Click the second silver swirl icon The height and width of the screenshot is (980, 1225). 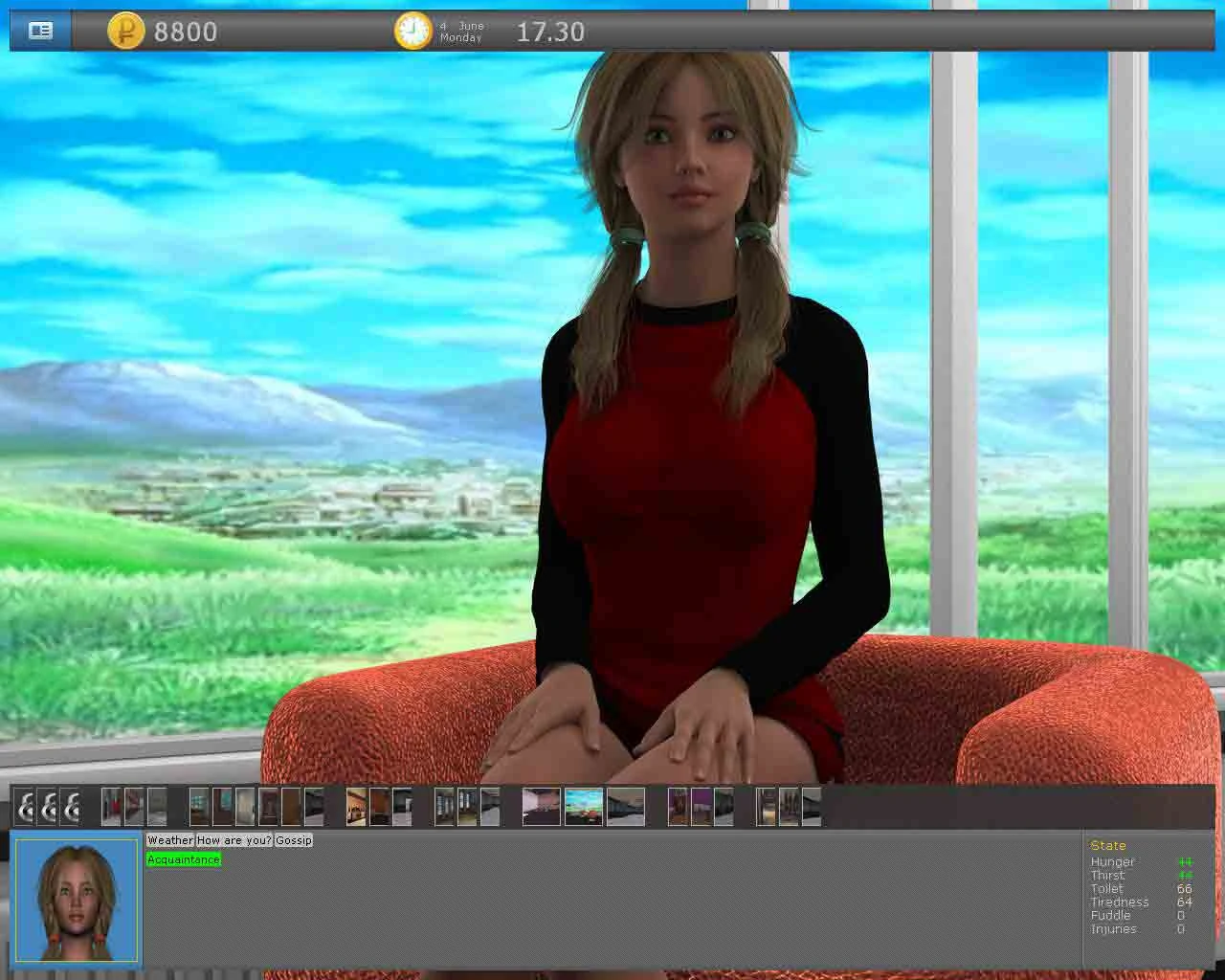pyautogui.click(x=49, y=807)
